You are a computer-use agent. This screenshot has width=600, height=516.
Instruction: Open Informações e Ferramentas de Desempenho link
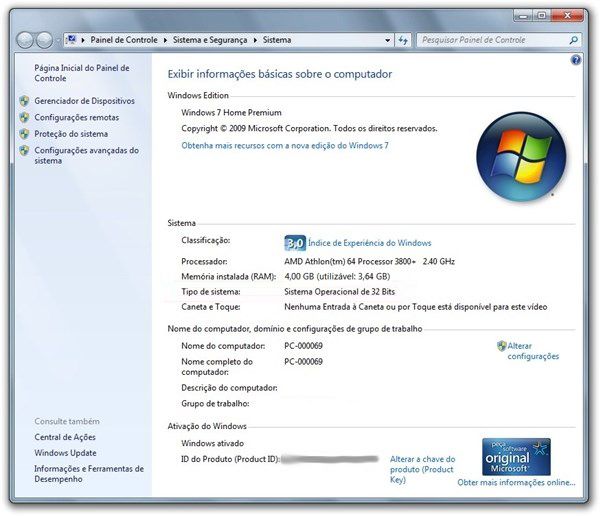tap(89, 474)
